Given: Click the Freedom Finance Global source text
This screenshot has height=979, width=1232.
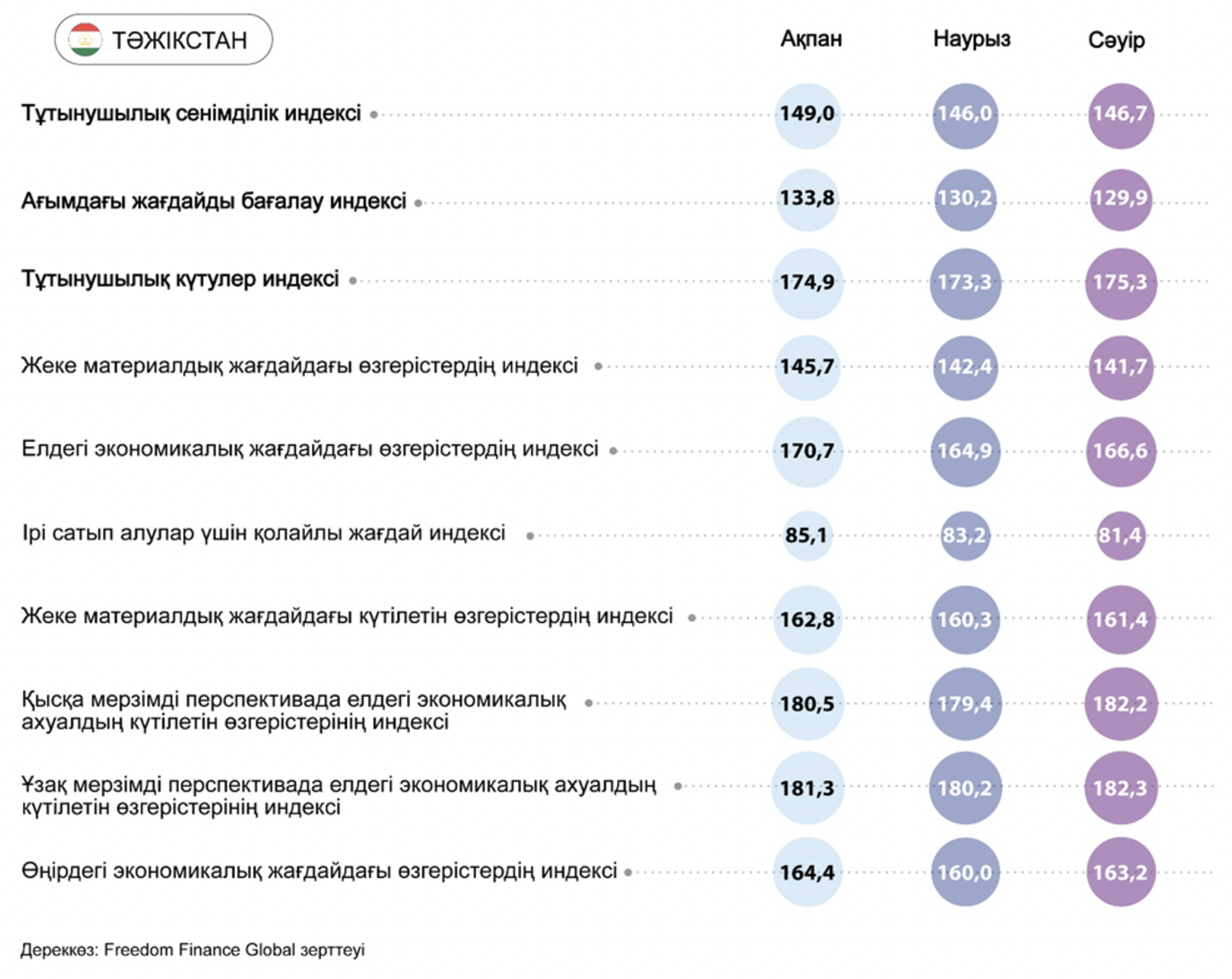Looking at the screenshot, I should point(193,949).
